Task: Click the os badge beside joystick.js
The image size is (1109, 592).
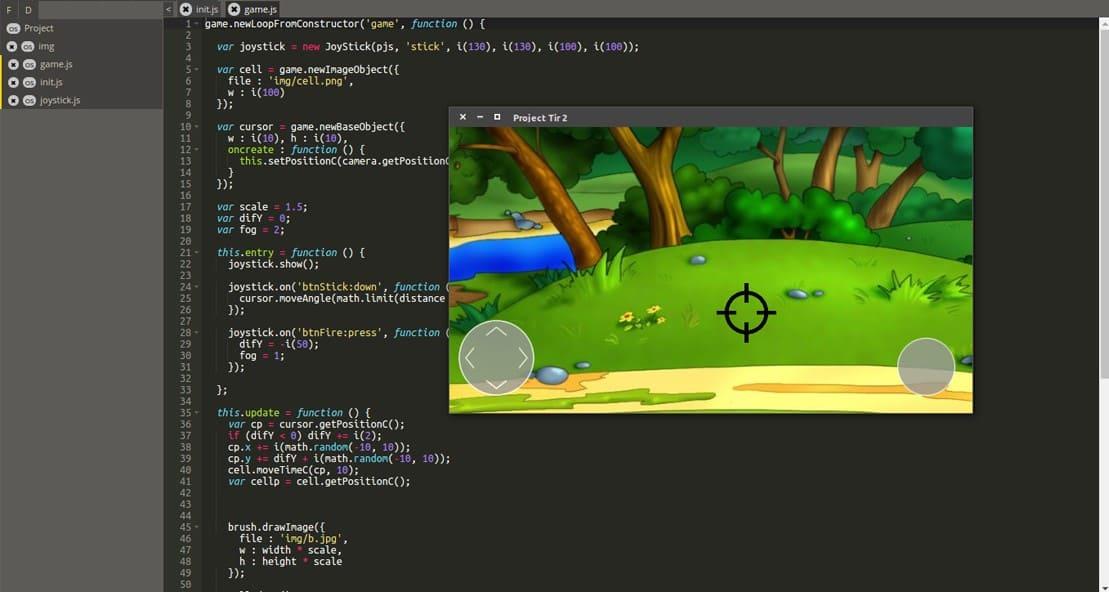Action: 28,100
